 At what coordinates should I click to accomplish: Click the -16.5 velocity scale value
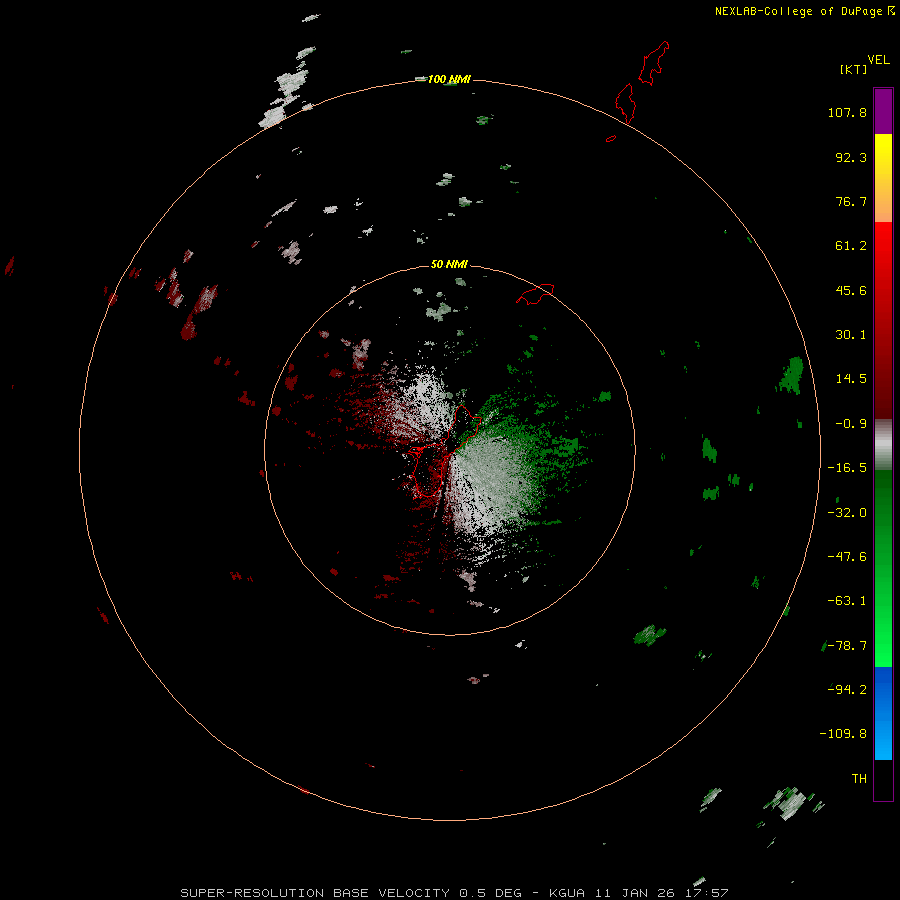point(847,468)
